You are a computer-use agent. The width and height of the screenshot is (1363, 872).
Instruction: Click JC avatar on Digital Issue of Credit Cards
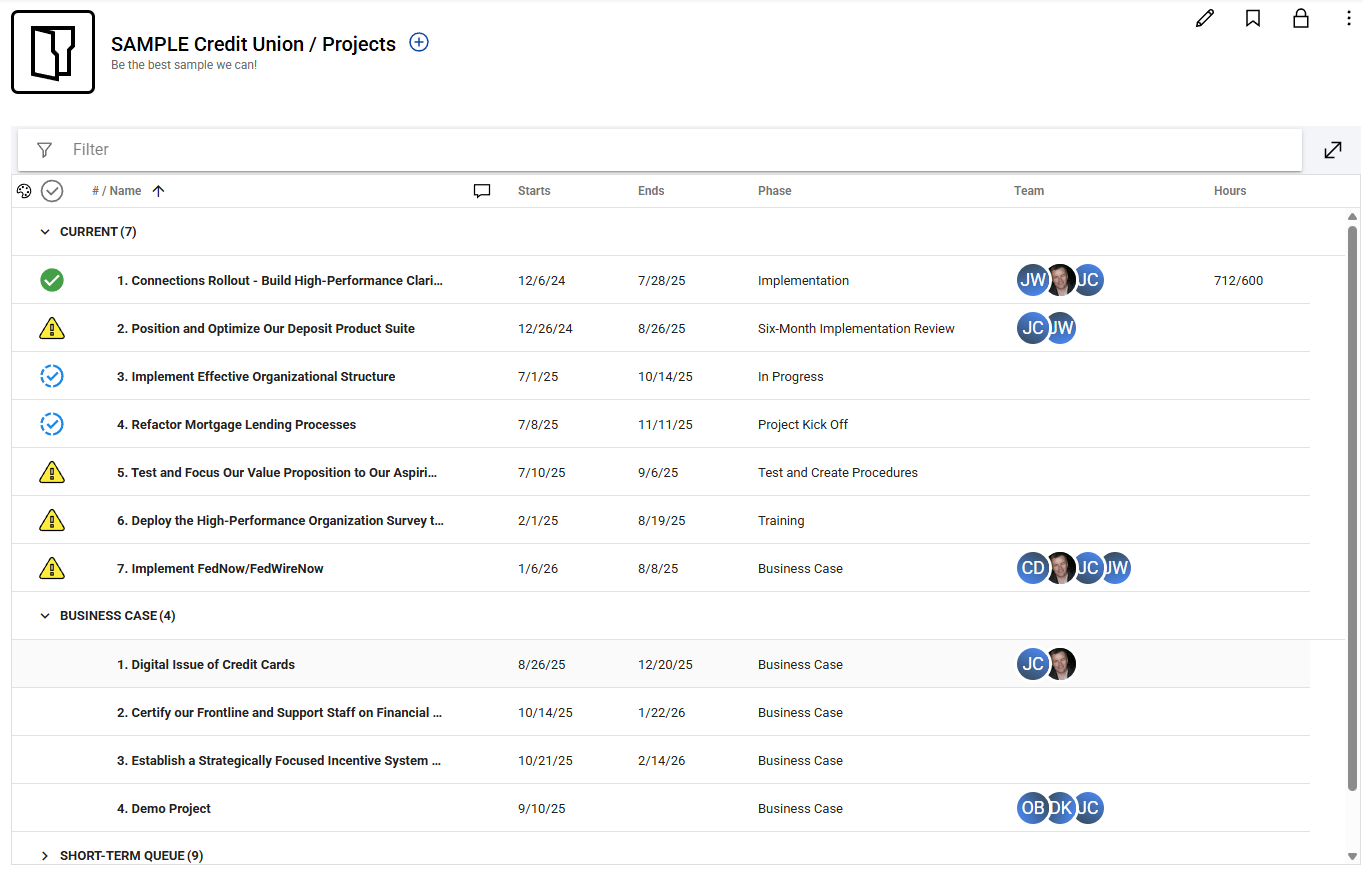coord(1032,664)
